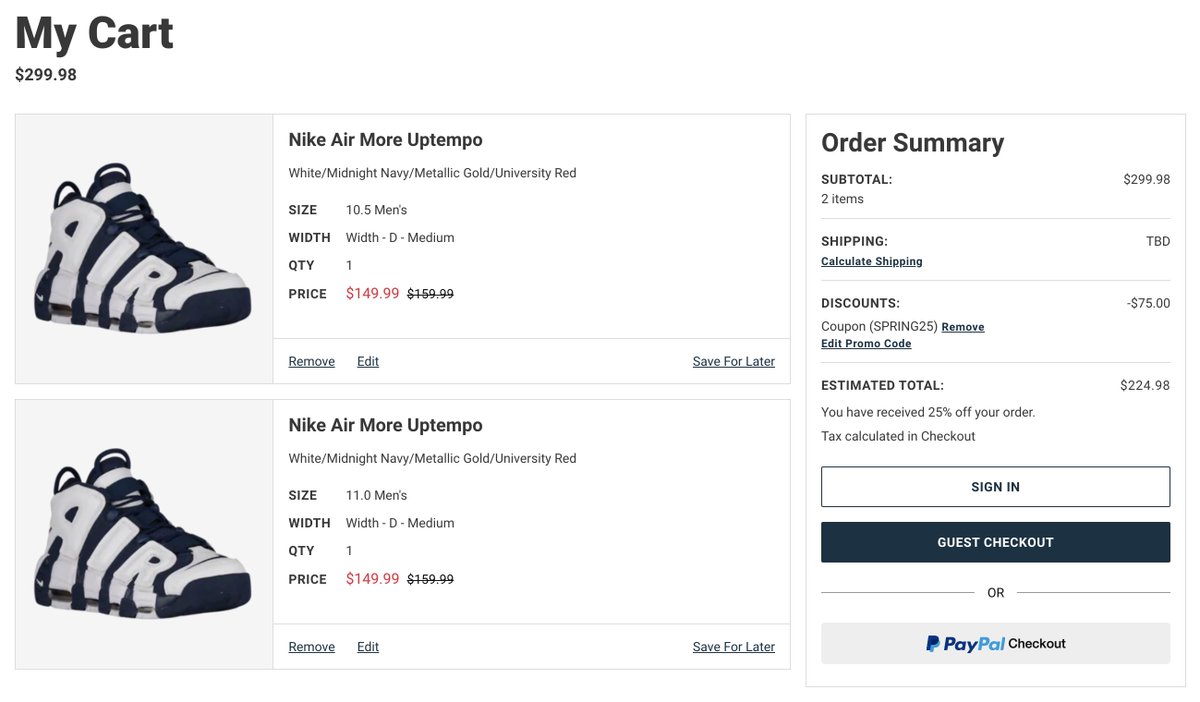Save the 10.5 Men's shoe for later
Screen dimensions: 1200x702
click(x=733, y=361)
